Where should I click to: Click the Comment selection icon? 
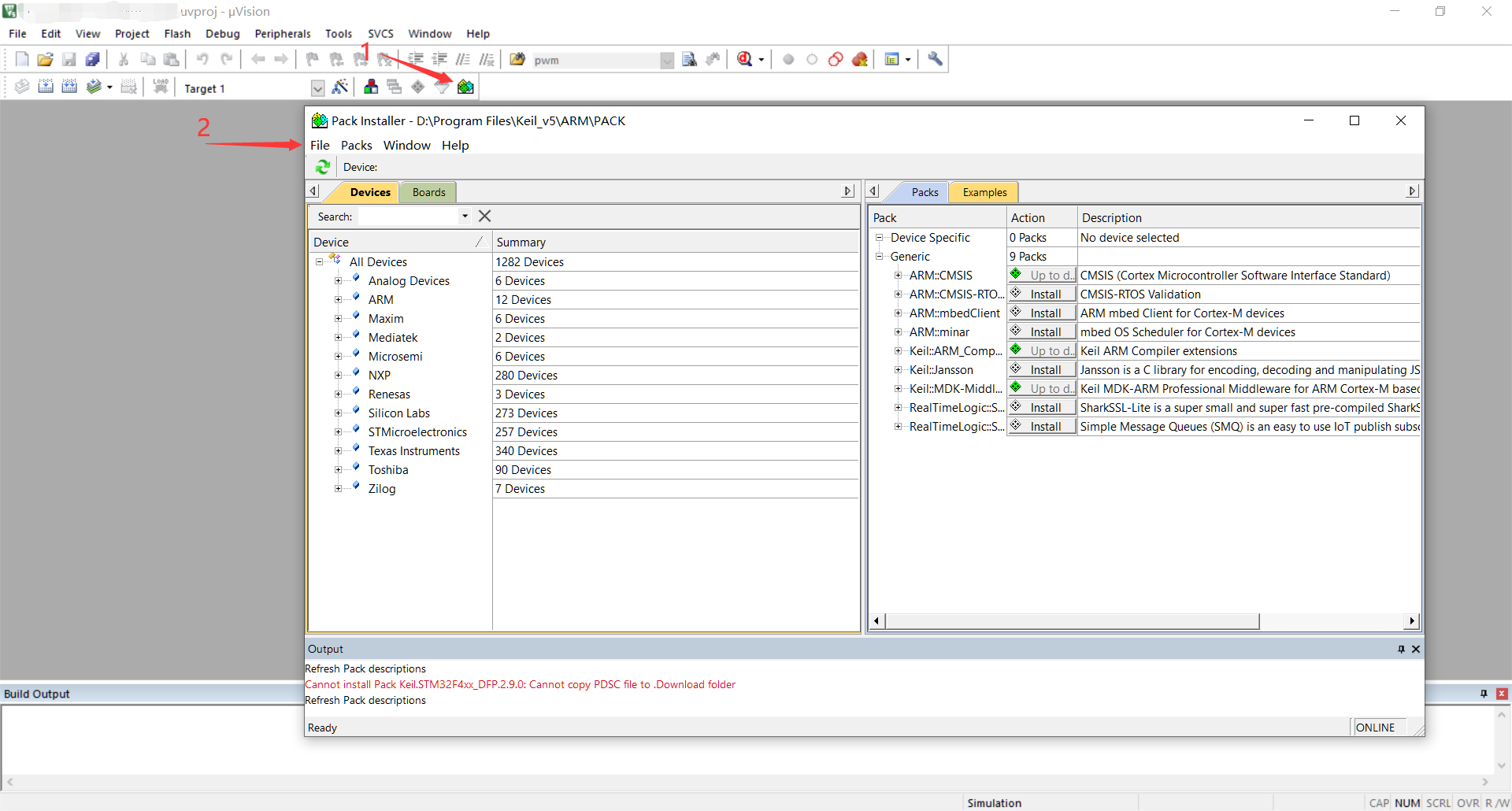coord(463,59)
